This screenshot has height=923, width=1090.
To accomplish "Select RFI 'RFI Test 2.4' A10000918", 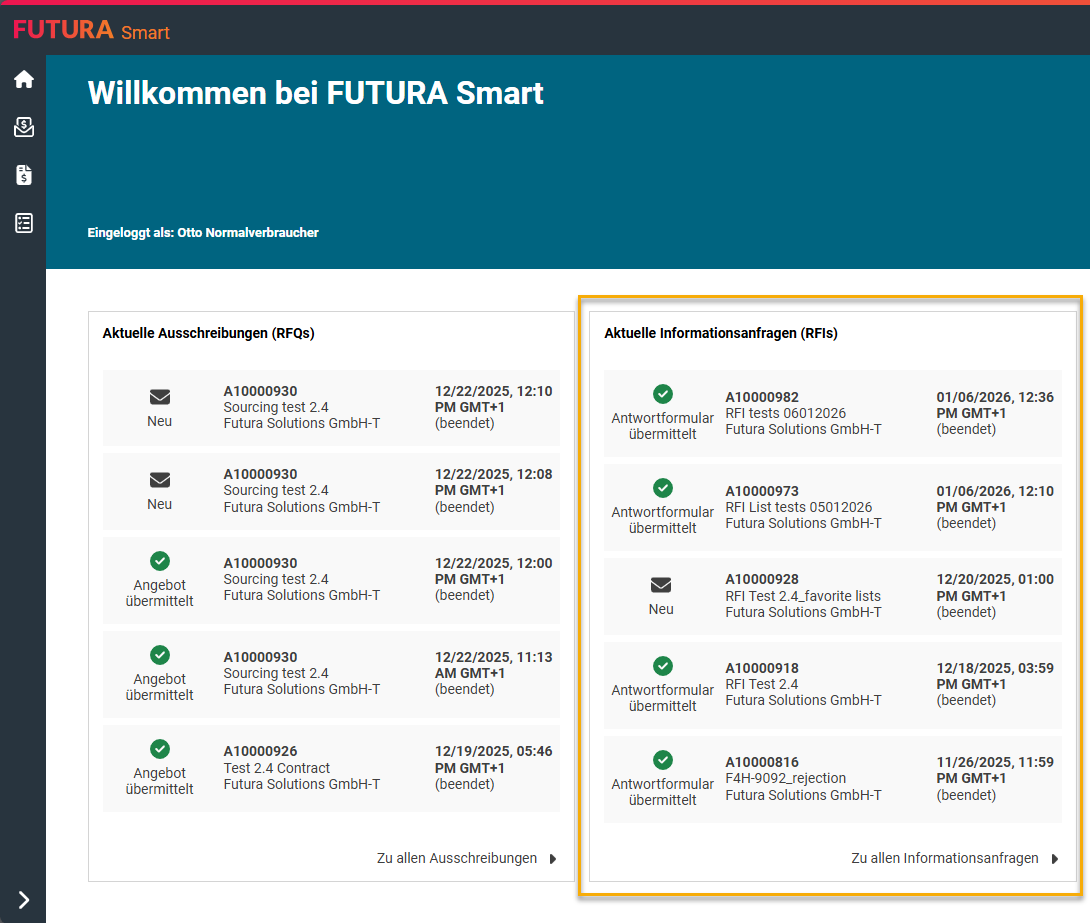I will [x=762, y=684].
